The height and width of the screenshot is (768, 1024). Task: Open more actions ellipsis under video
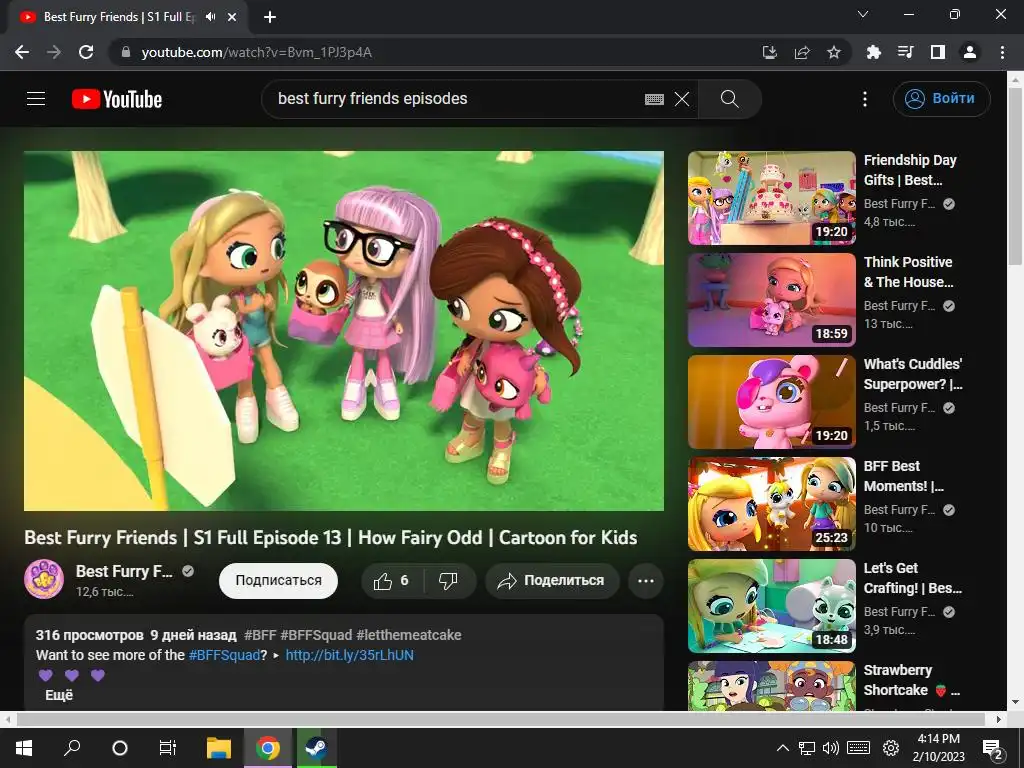(646, 581)
